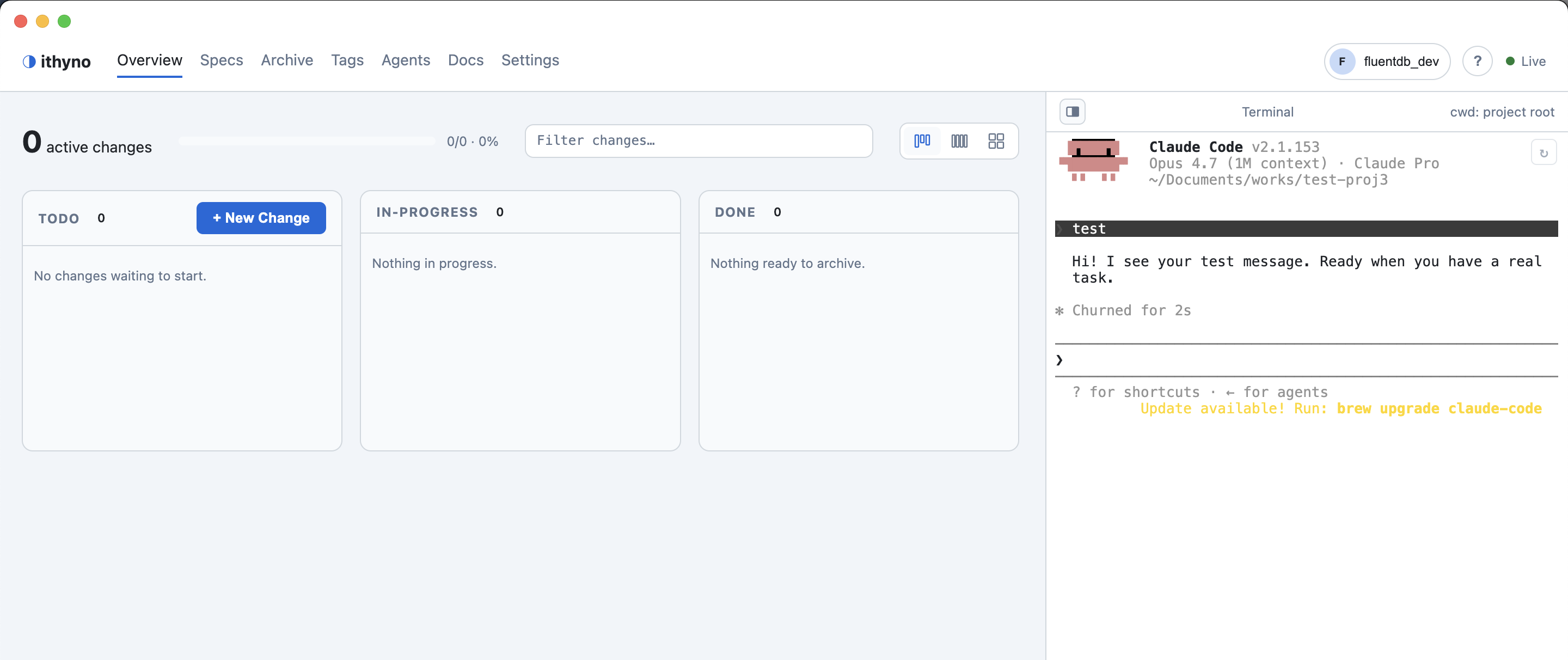Navigate to the Docs tab
The height and width of the screenshot is (660, 1568).
point(465,60)
